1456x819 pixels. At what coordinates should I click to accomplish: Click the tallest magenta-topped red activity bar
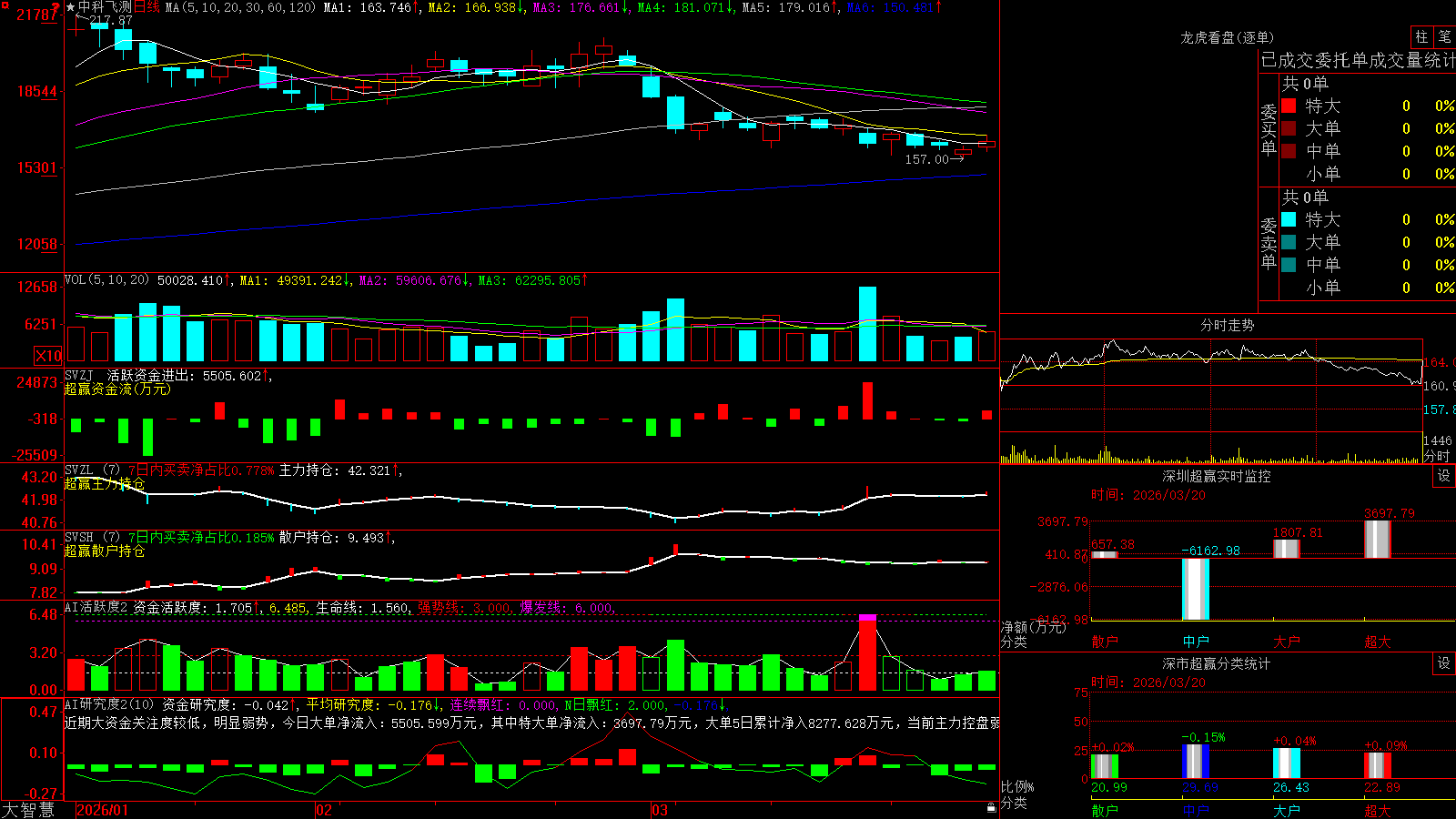[867, 653]
